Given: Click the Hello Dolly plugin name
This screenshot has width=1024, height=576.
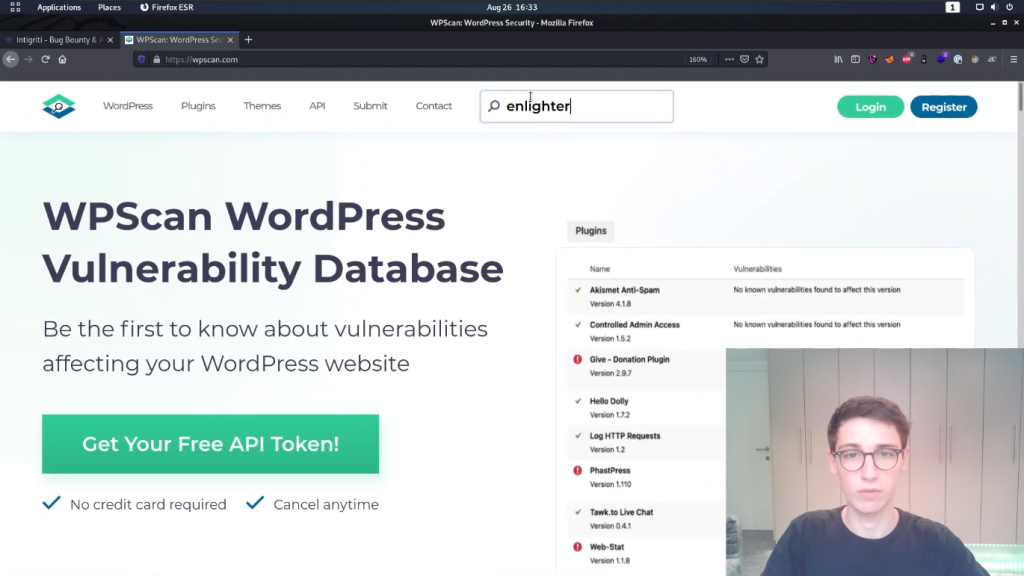Looking at the screenshot, I should point(609,401).
